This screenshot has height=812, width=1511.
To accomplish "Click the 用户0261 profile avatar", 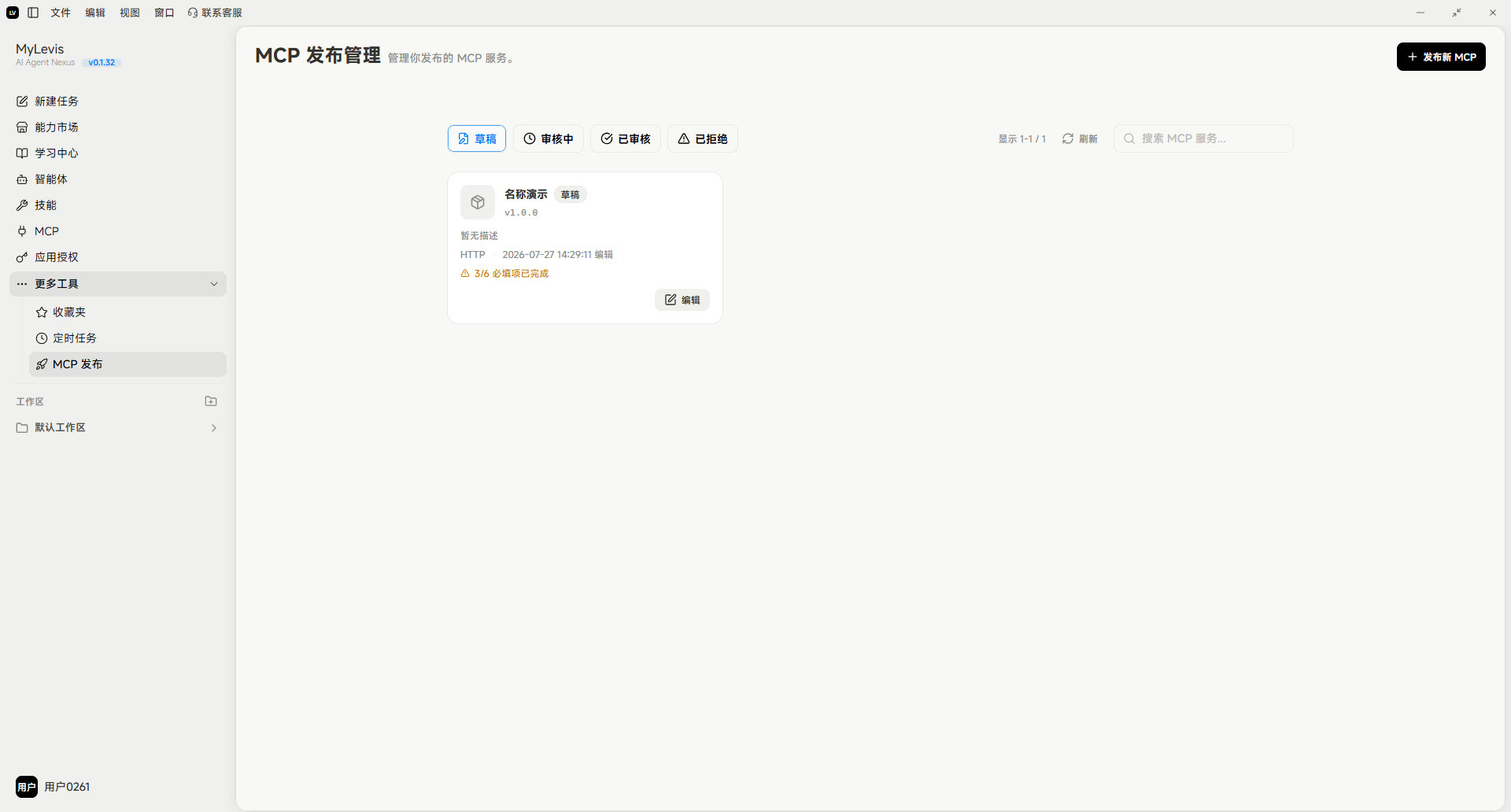I will (27, 787).
